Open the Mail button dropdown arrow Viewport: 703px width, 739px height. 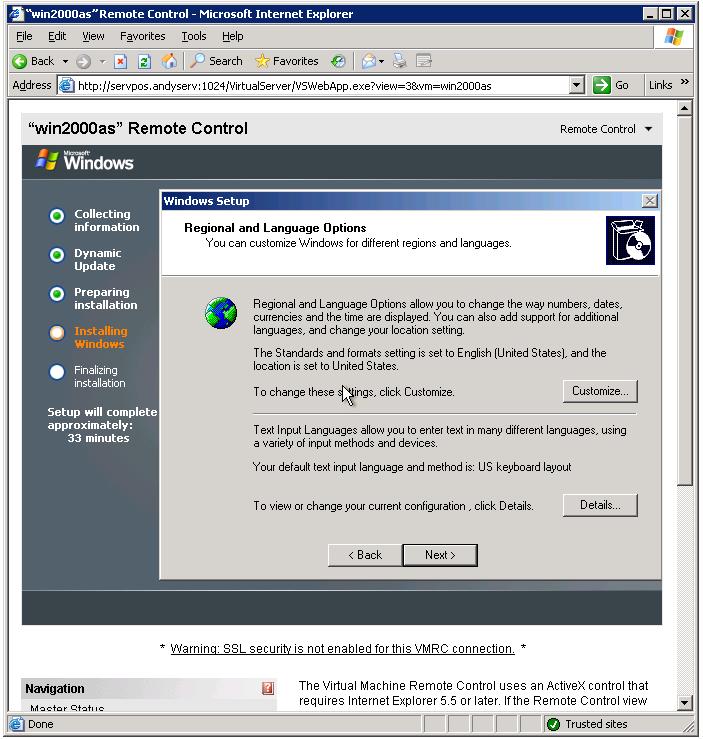click(x=381, y=61)
